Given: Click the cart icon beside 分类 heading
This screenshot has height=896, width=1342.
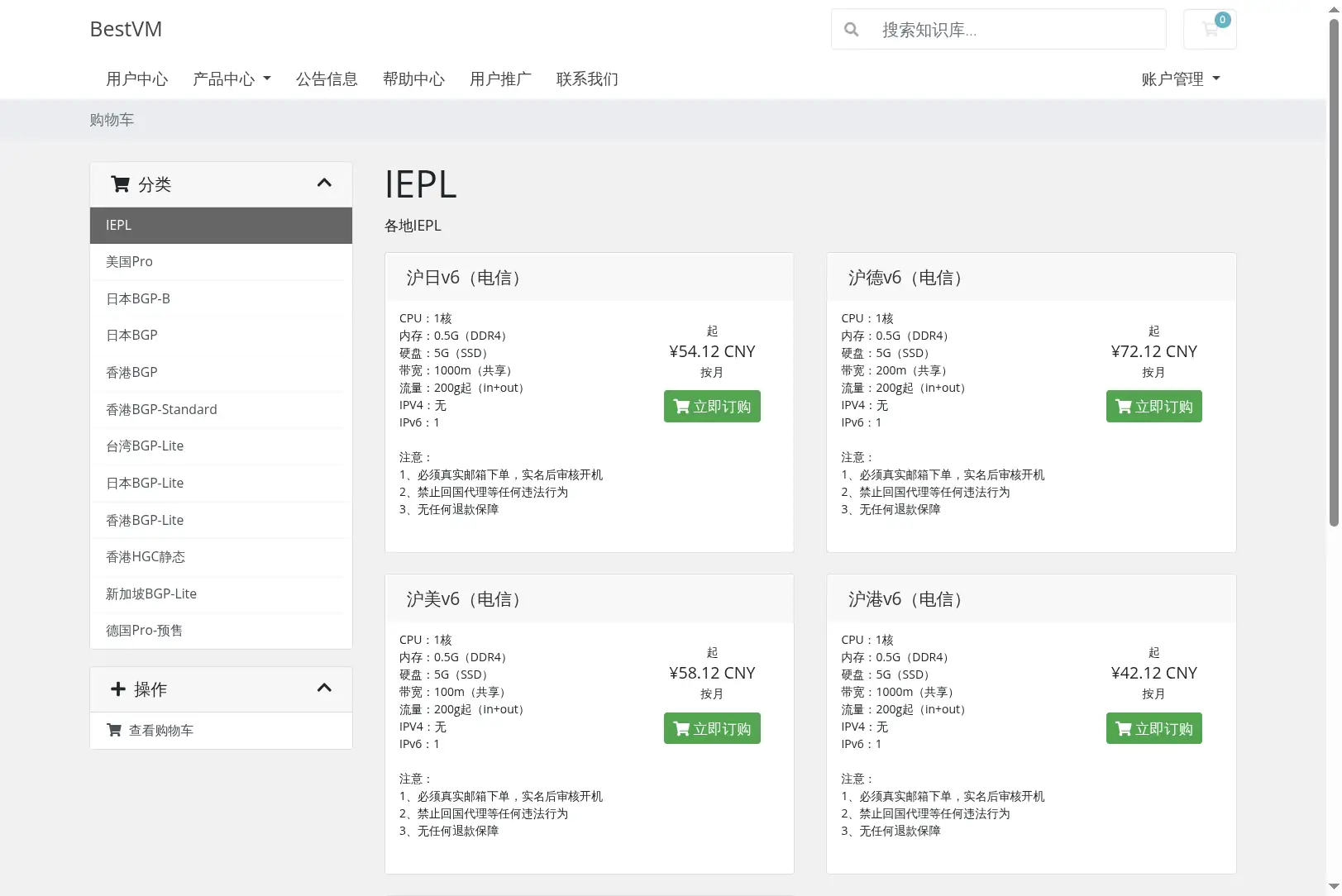Looking at the screenshot, I should (120, 184).
